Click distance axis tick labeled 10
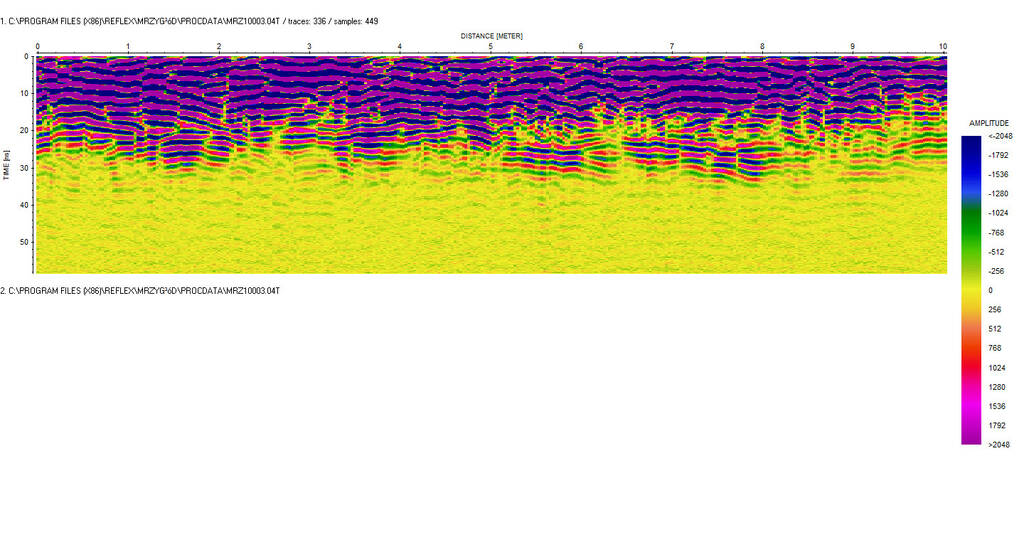 [x=942, y=47]
